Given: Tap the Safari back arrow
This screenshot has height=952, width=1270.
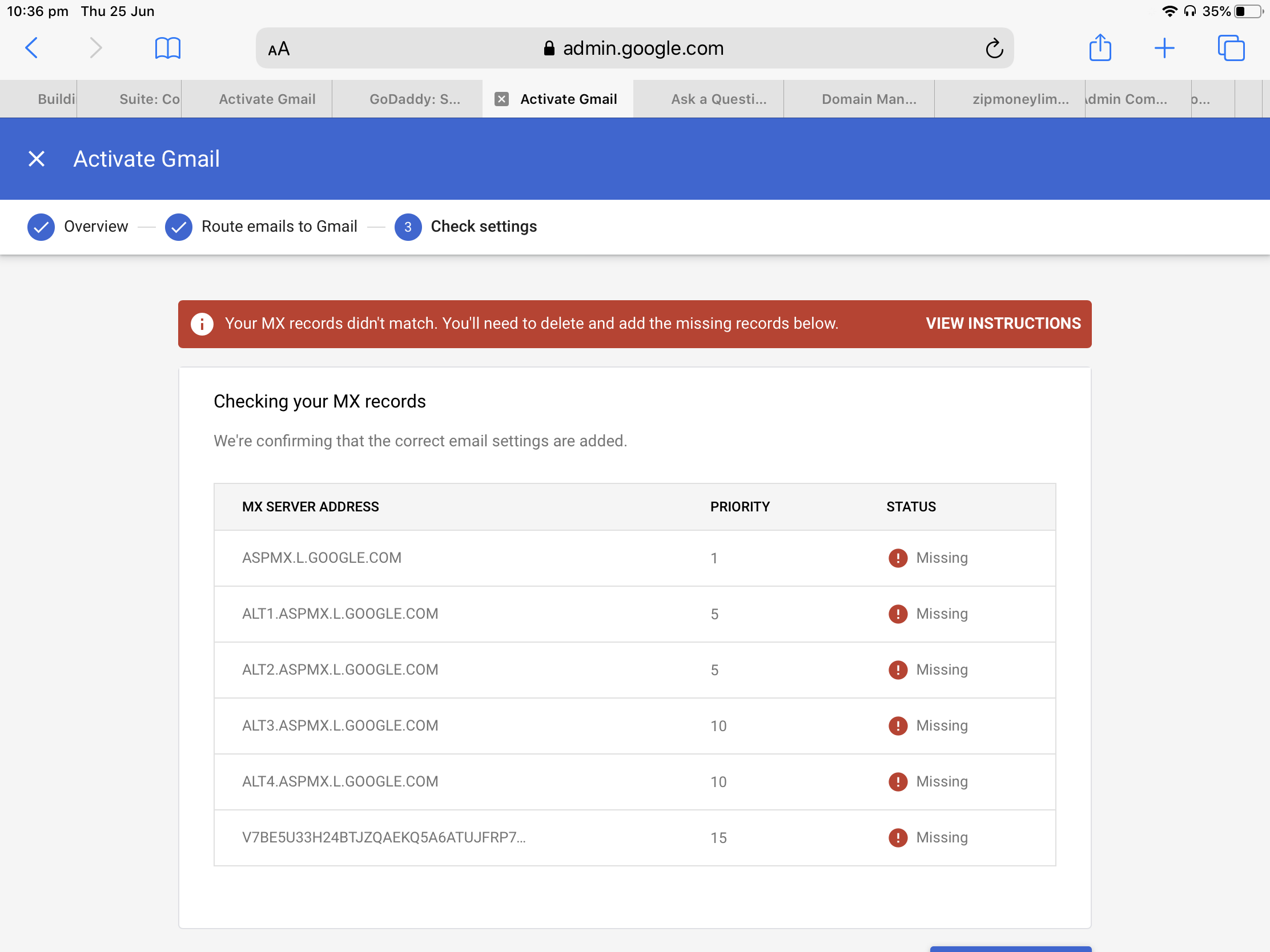Looking at the screenshot, I should pos(32,47).
